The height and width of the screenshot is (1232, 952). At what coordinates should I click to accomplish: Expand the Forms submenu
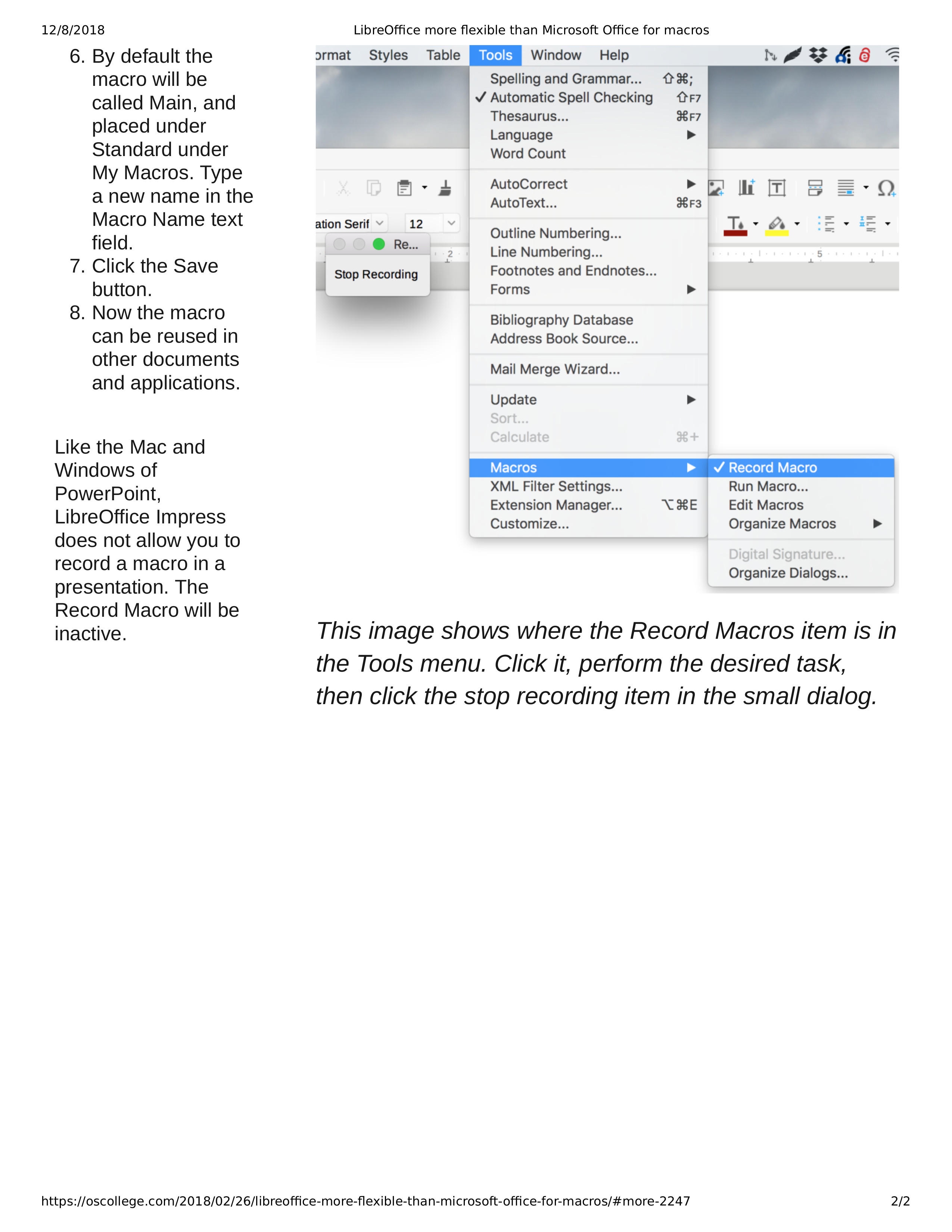588,289
